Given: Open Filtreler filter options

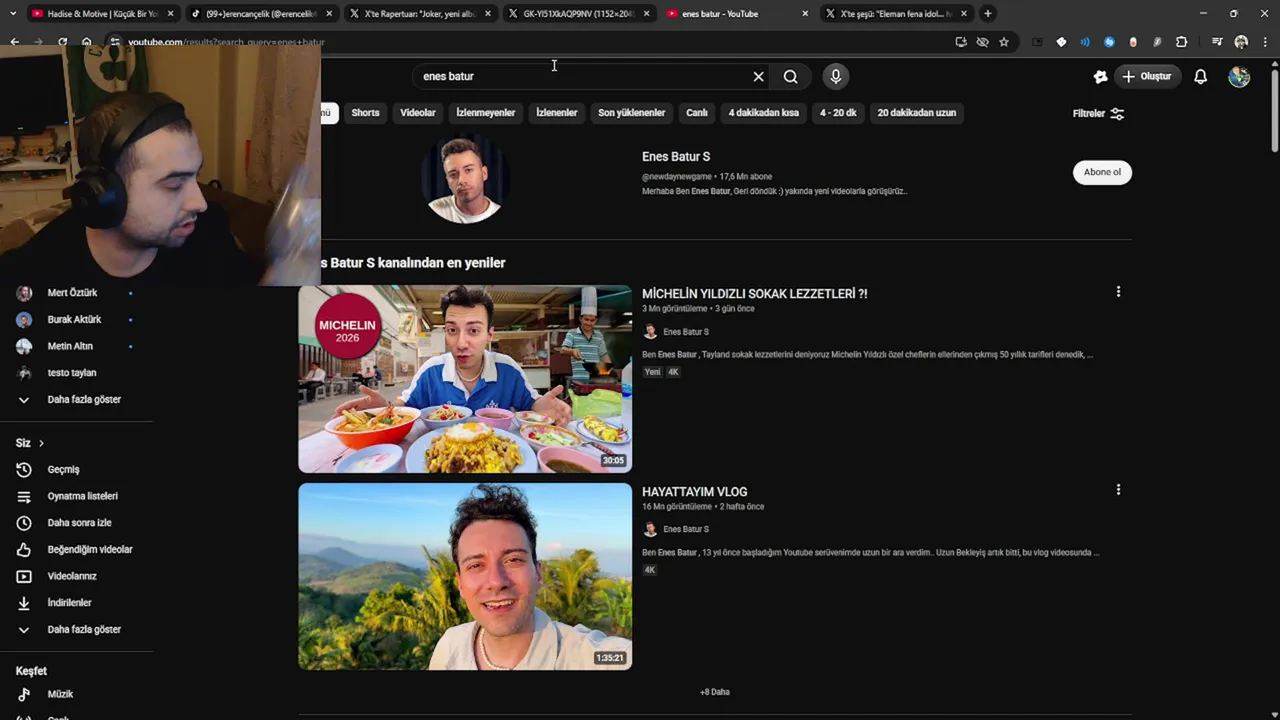Looking at the screenshot, I should pyautogui.click(x=1098, y=113).
